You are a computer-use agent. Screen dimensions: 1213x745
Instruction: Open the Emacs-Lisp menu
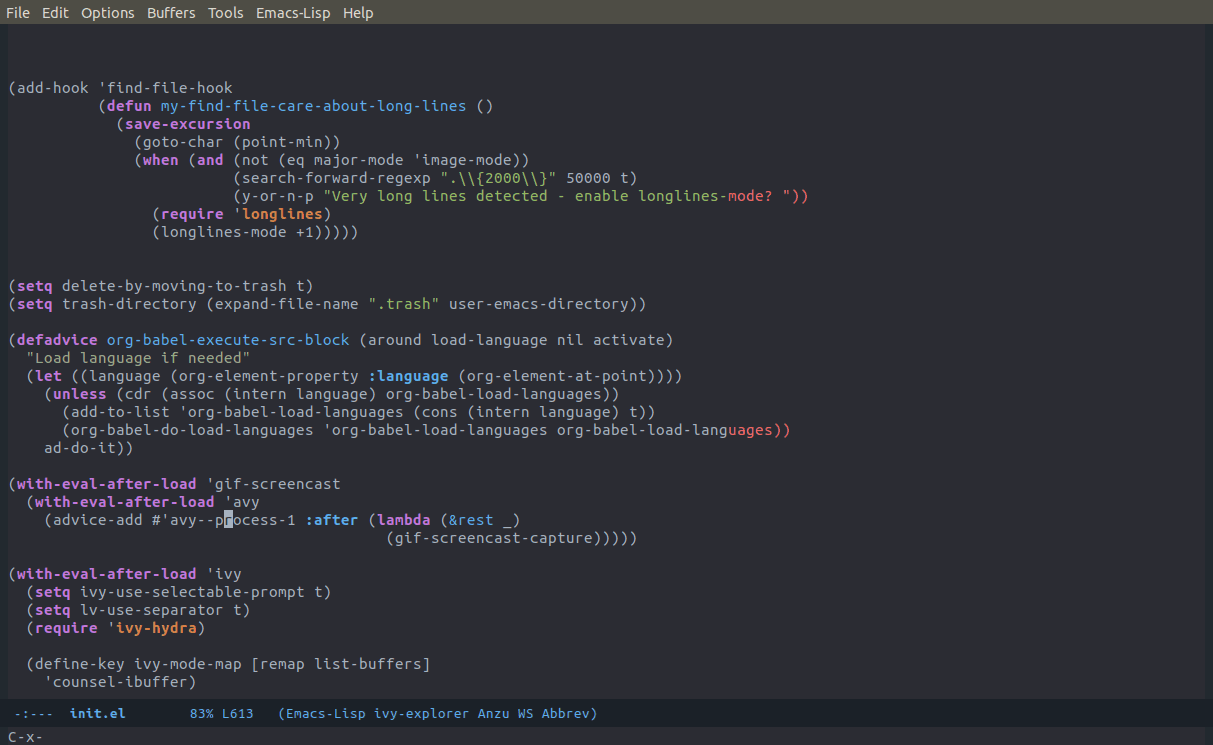[294, 13]
